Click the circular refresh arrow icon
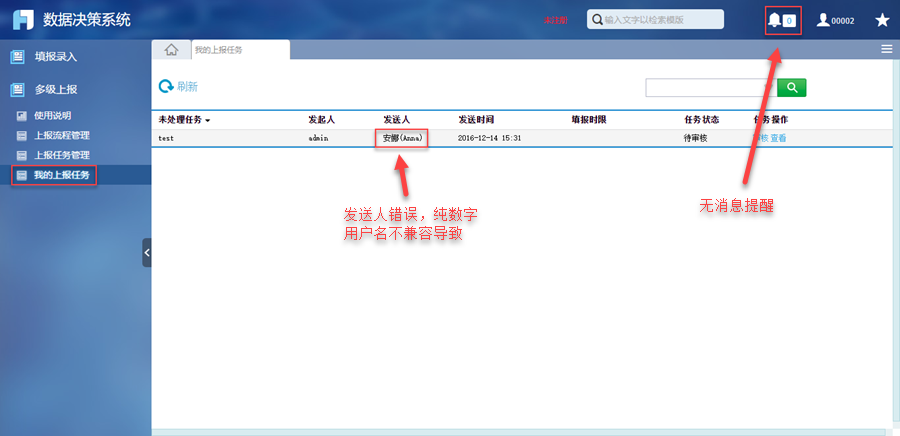 pos(166,87)
